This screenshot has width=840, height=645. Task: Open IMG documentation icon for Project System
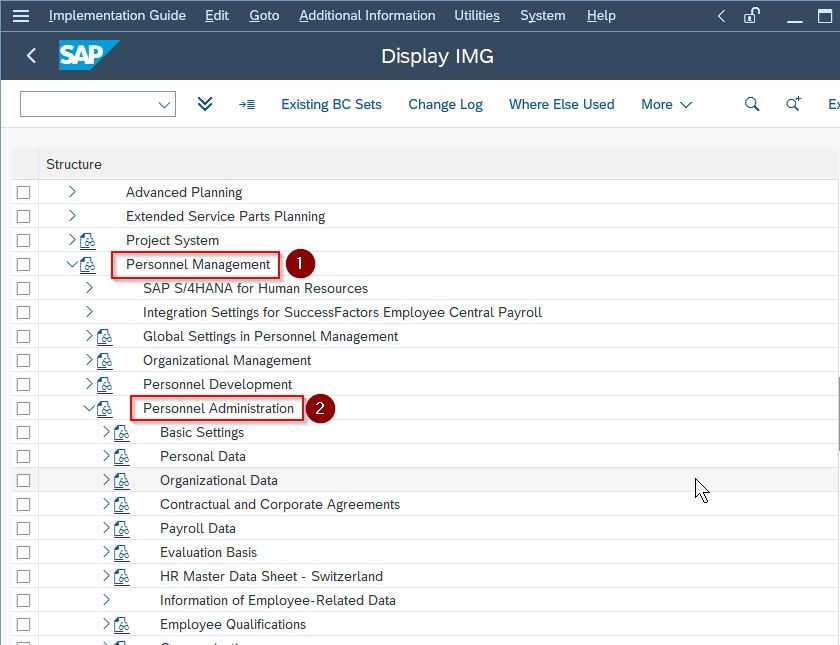tap(88, 241)
